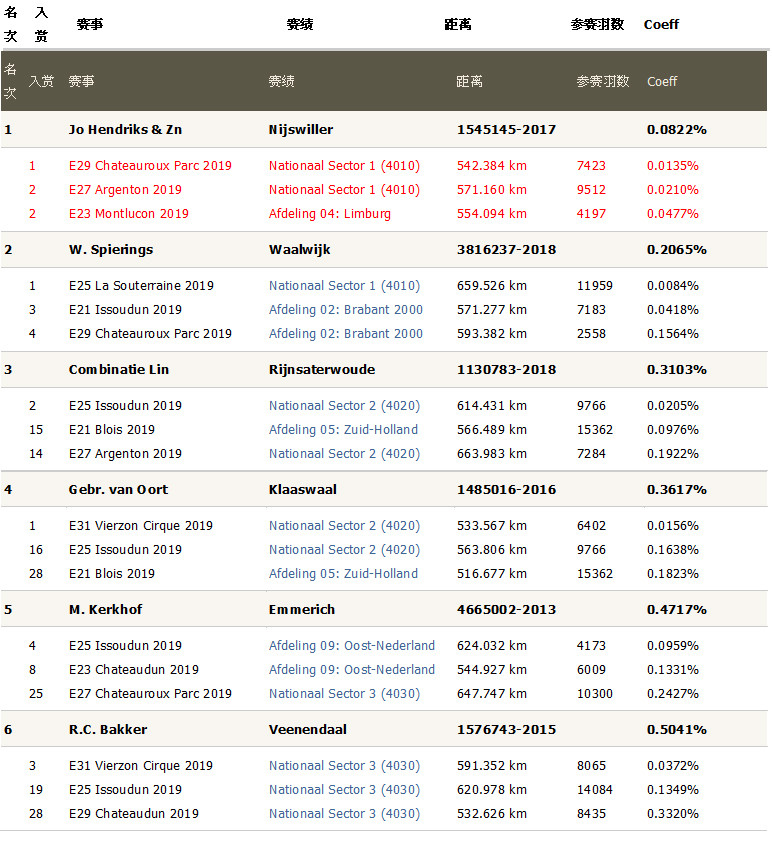Viewport: 772px width, 856px height.
Task: Click on R.C. Bakker's name
Action: click(107, 730)
